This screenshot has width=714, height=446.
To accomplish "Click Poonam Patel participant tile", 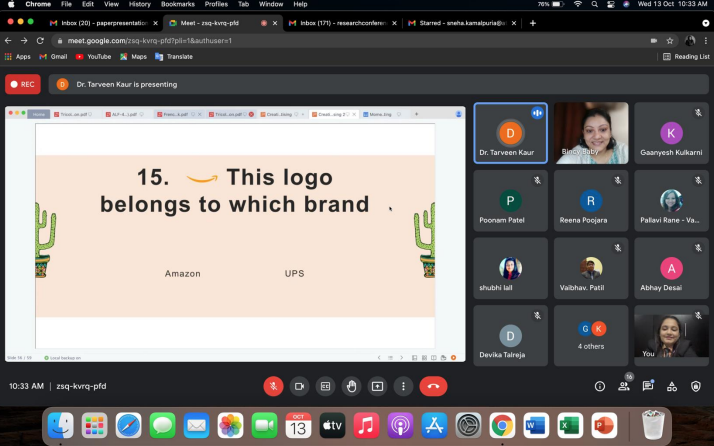I will [x=510, y=200].
